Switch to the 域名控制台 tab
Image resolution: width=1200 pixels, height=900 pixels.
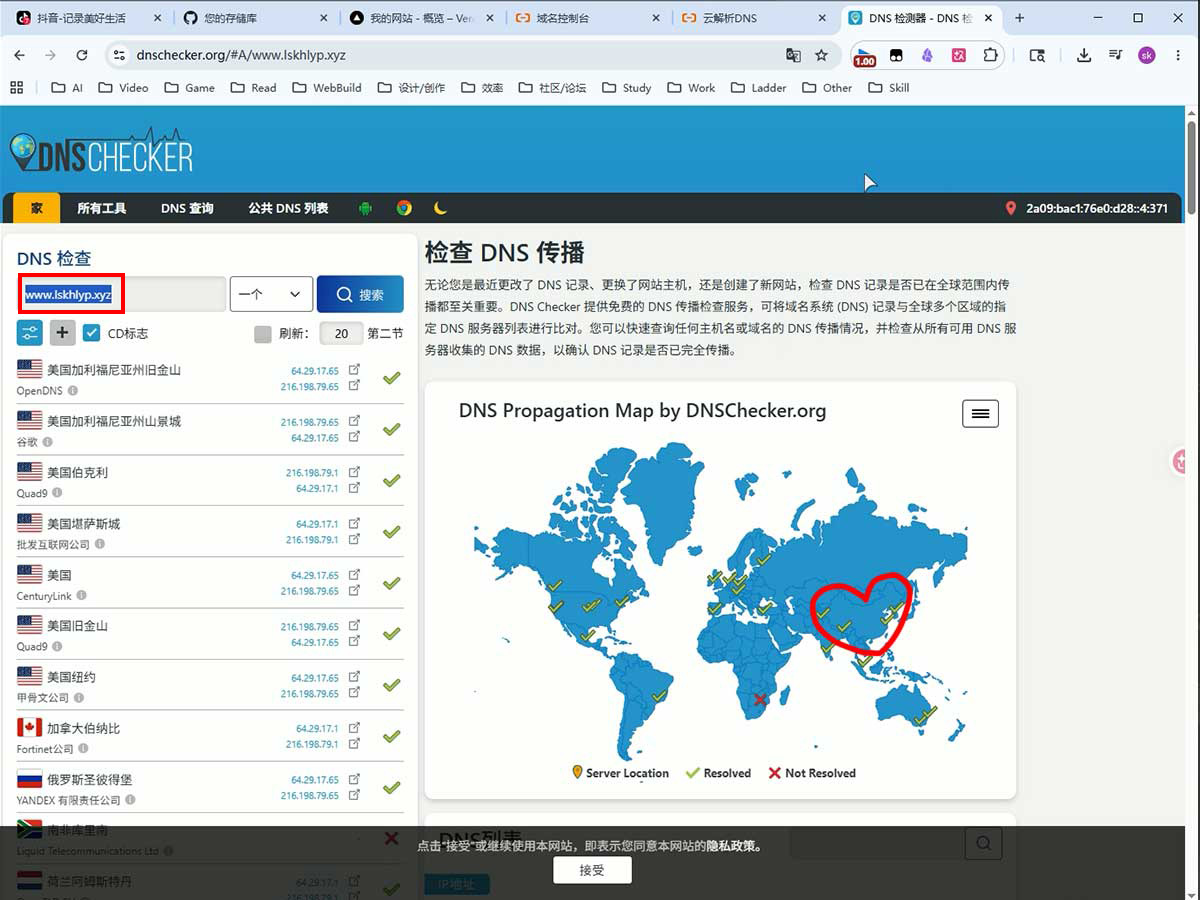point(588,18)
